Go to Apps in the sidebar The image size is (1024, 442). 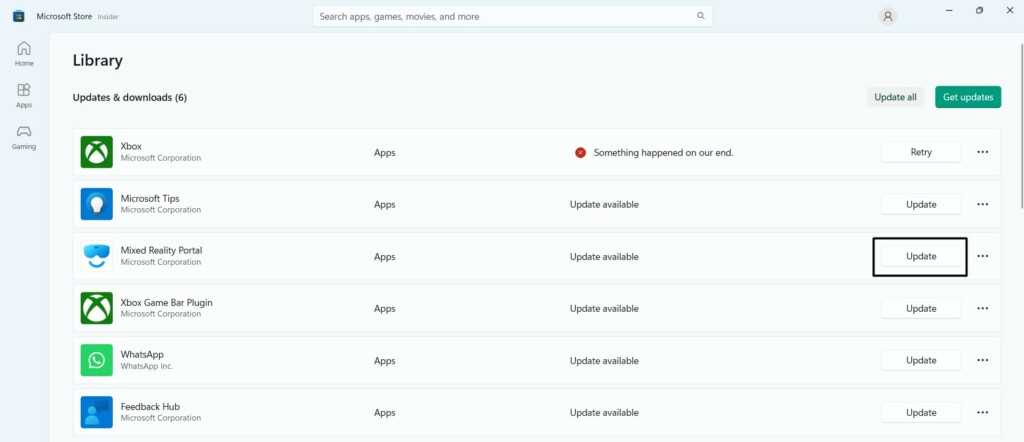(x=24, y=95)
